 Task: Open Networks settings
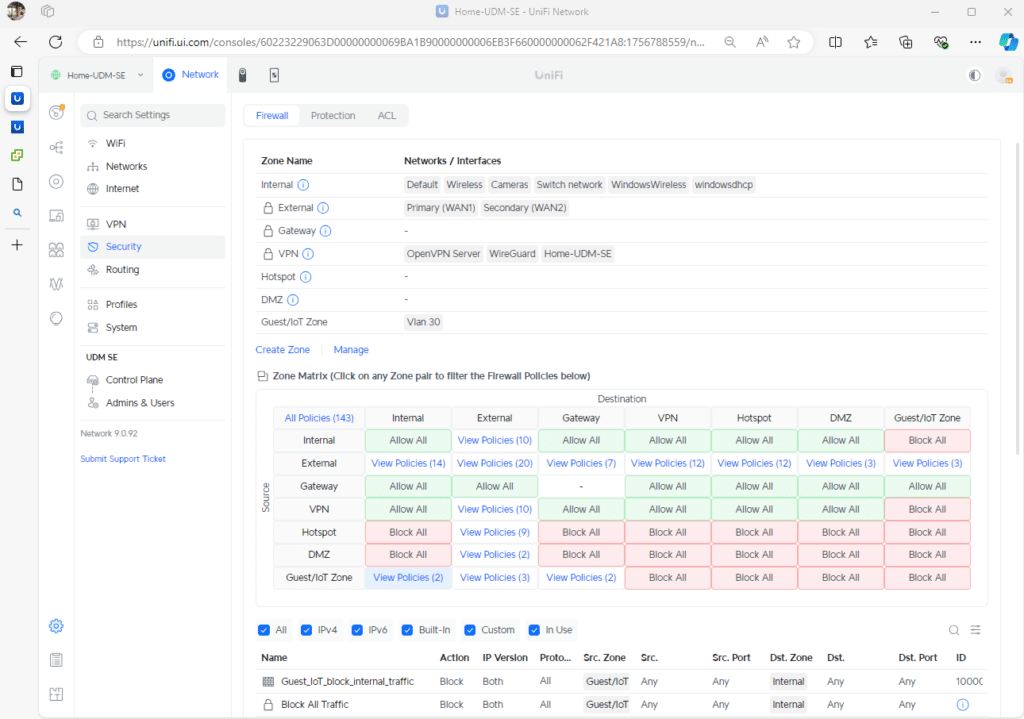pyautogui.click(x=153, y=167)
